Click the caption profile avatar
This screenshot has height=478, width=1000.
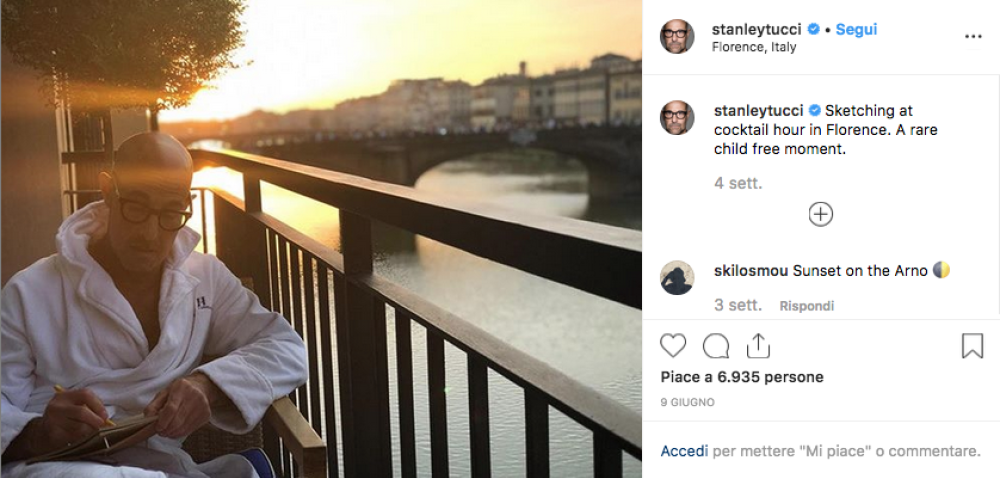[x=677, y=118]
